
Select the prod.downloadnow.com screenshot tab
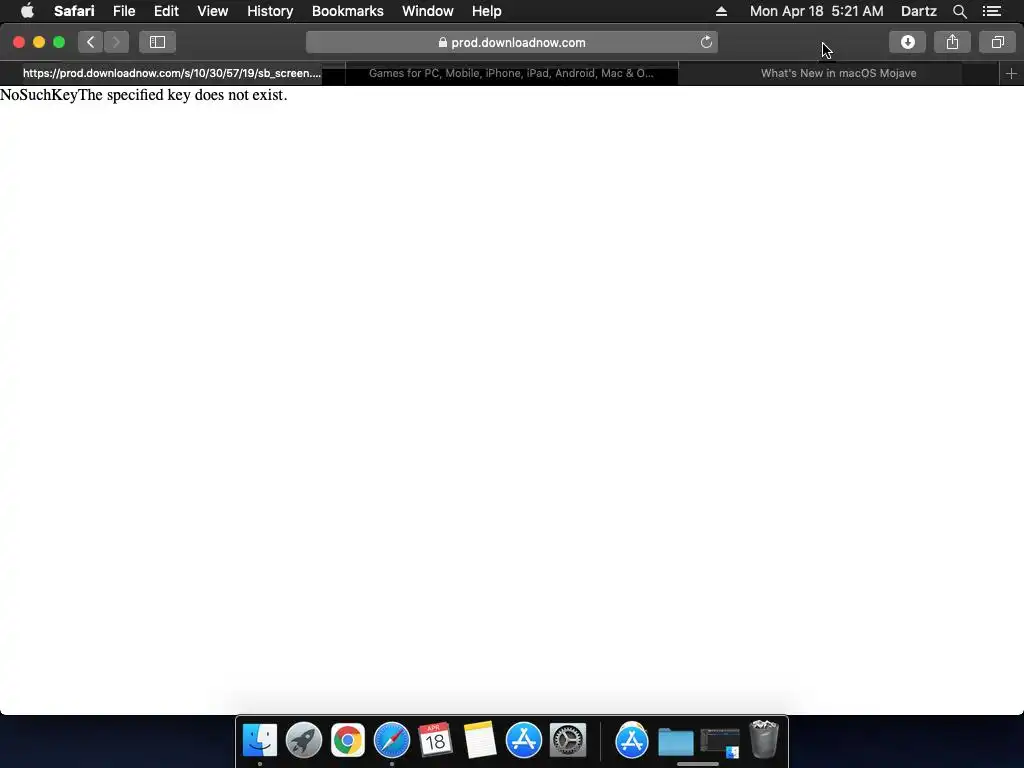click(x=172, y=74)
